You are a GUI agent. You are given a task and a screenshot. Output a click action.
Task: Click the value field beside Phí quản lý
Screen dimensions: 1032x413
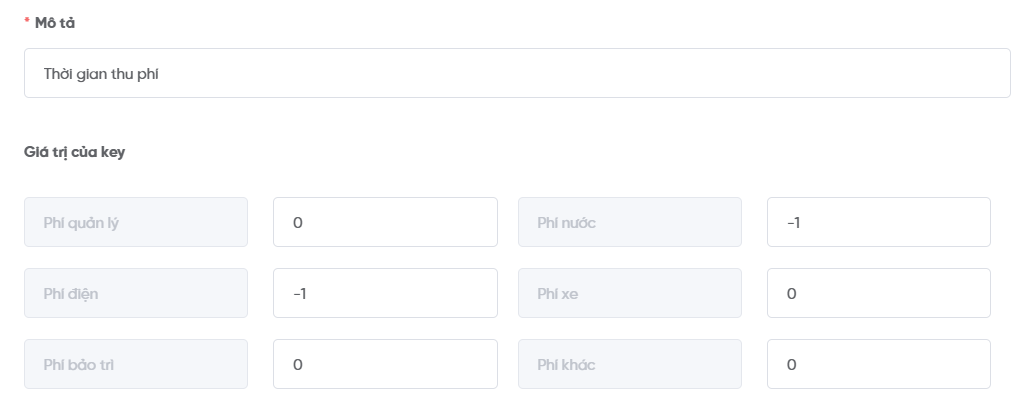click(x=385, y=222)
